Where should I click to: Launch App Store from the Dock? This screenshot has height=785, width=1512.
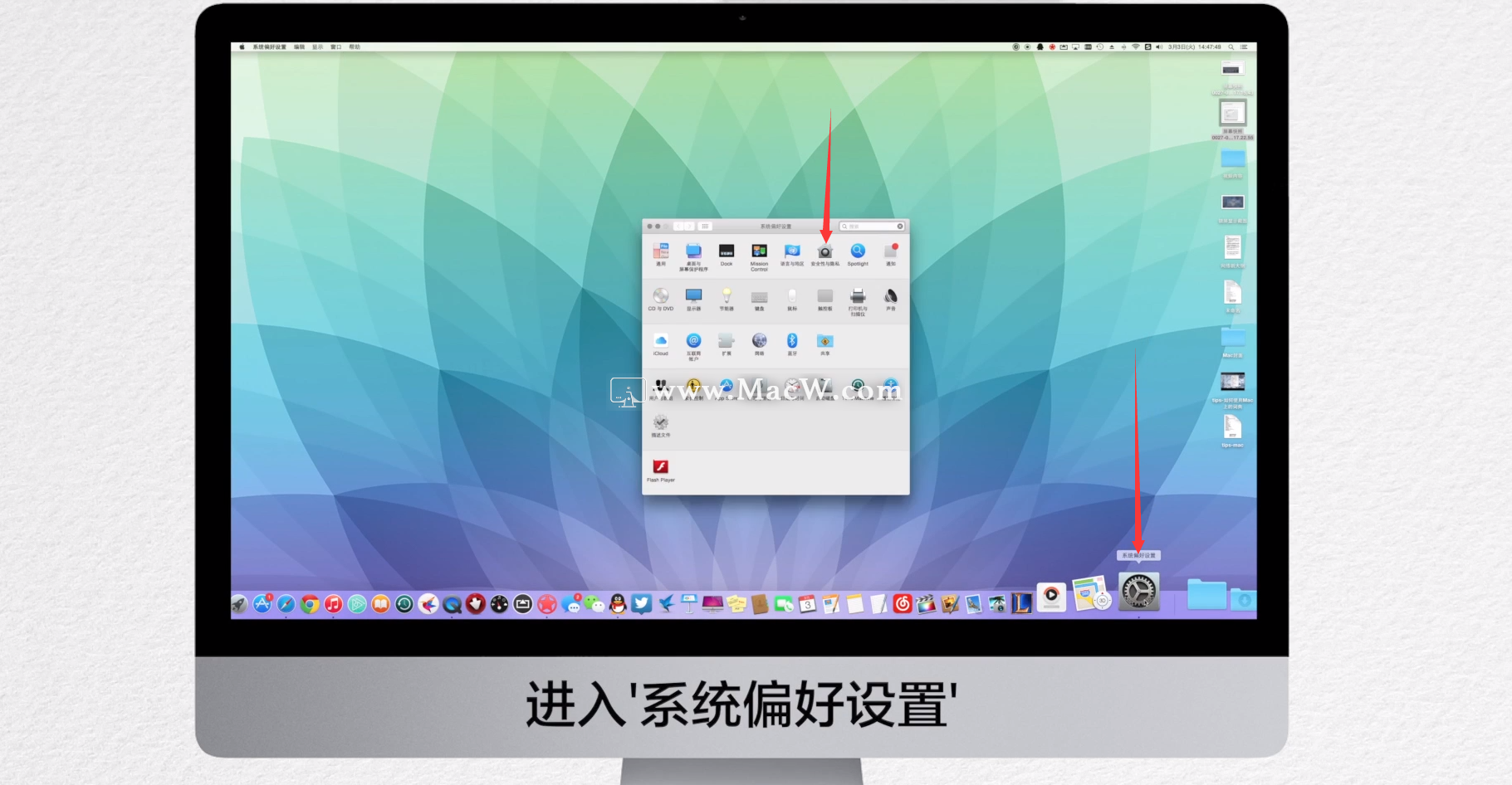click(x=262, y=604)
